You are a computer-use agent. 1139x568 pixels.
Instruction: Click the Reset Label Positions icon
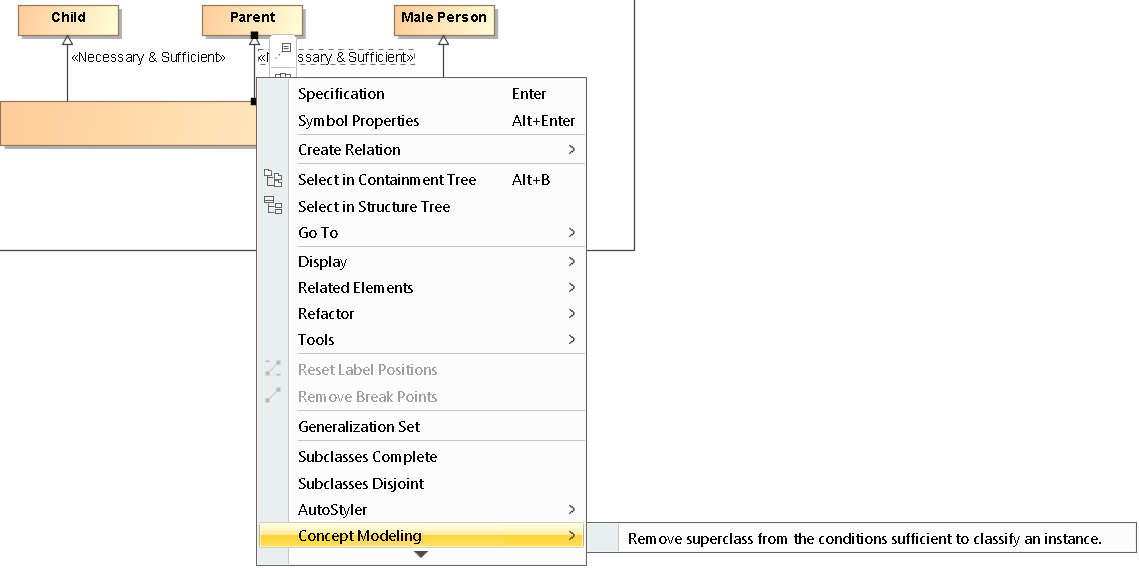[x=273, y=369]
